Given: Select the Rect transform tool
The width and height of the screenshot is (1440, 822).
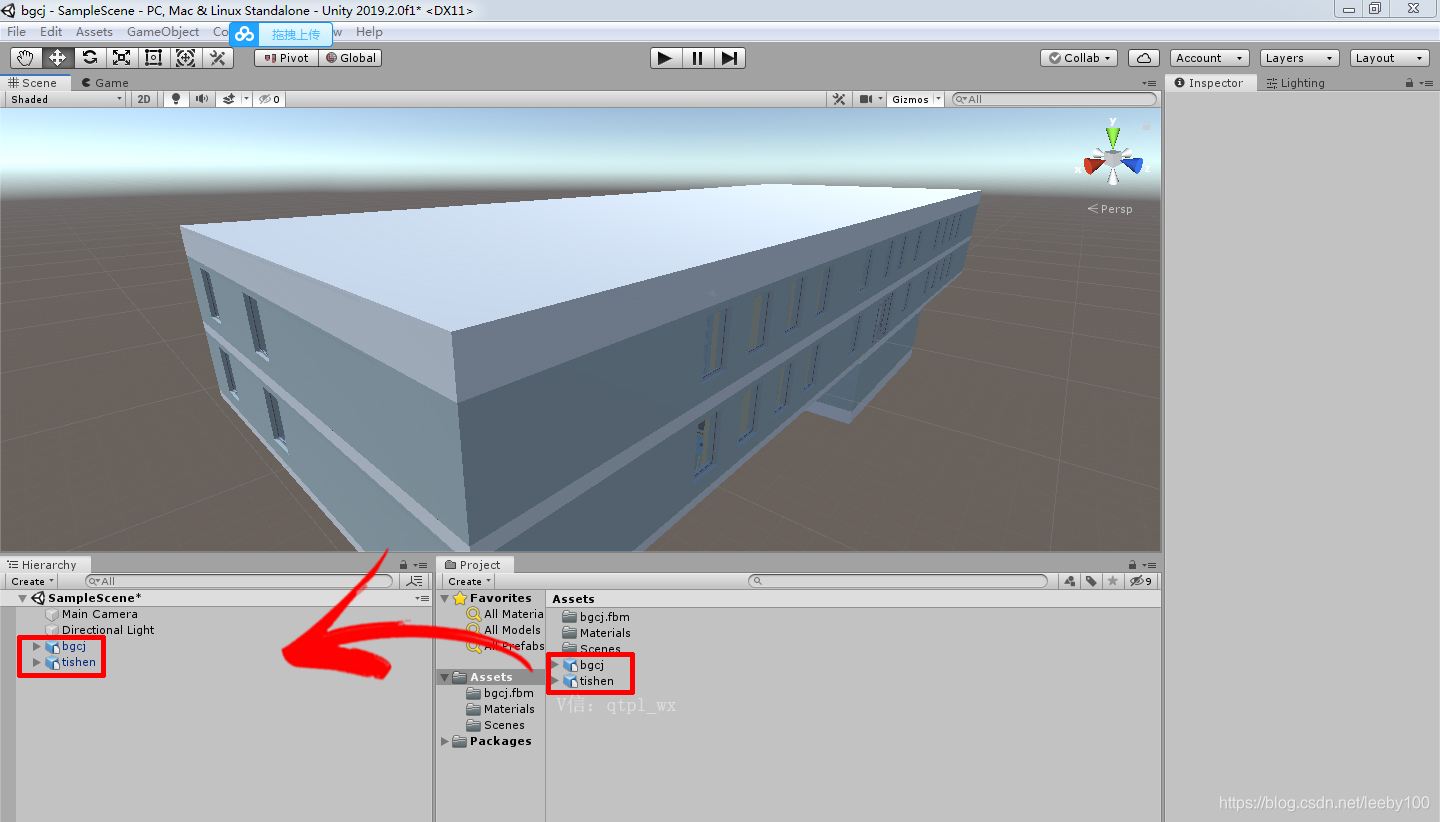Looking at the screenshot, I should 153,58.
